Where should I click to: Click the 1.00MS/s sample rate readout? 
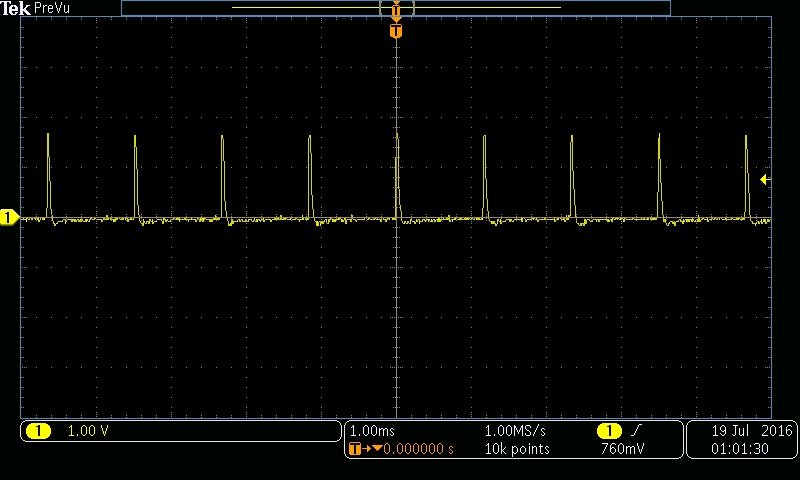pos(515,431)
